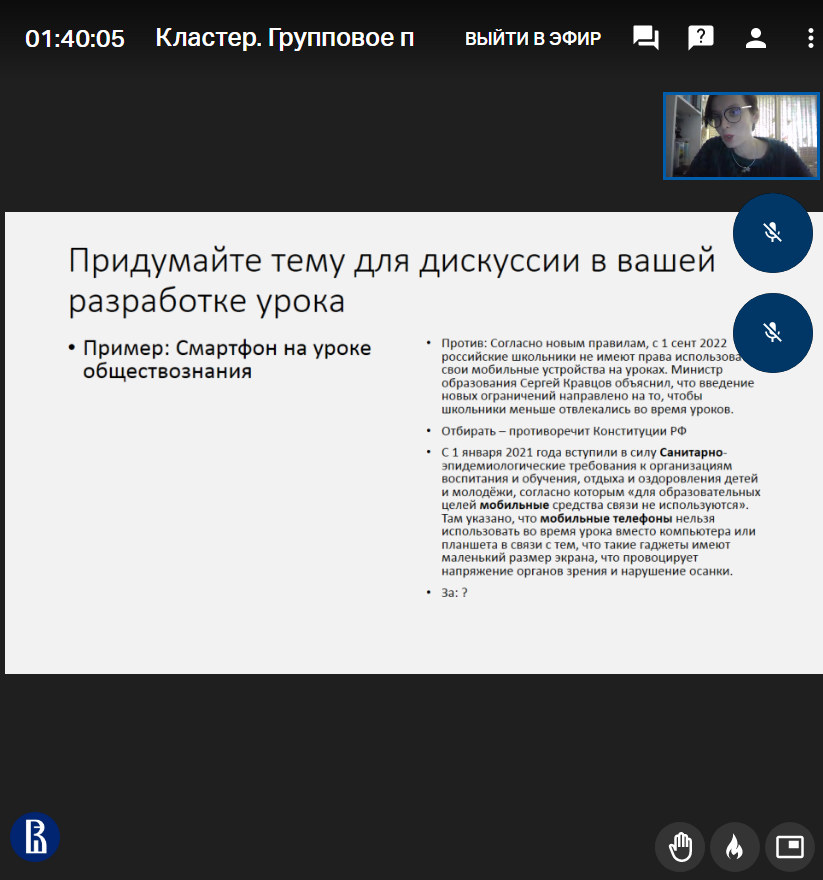The width and height of the screenshot is (823, 880).
Task: Open the chat panel icon
Action: pyautogui.click(x=646, y=39)
